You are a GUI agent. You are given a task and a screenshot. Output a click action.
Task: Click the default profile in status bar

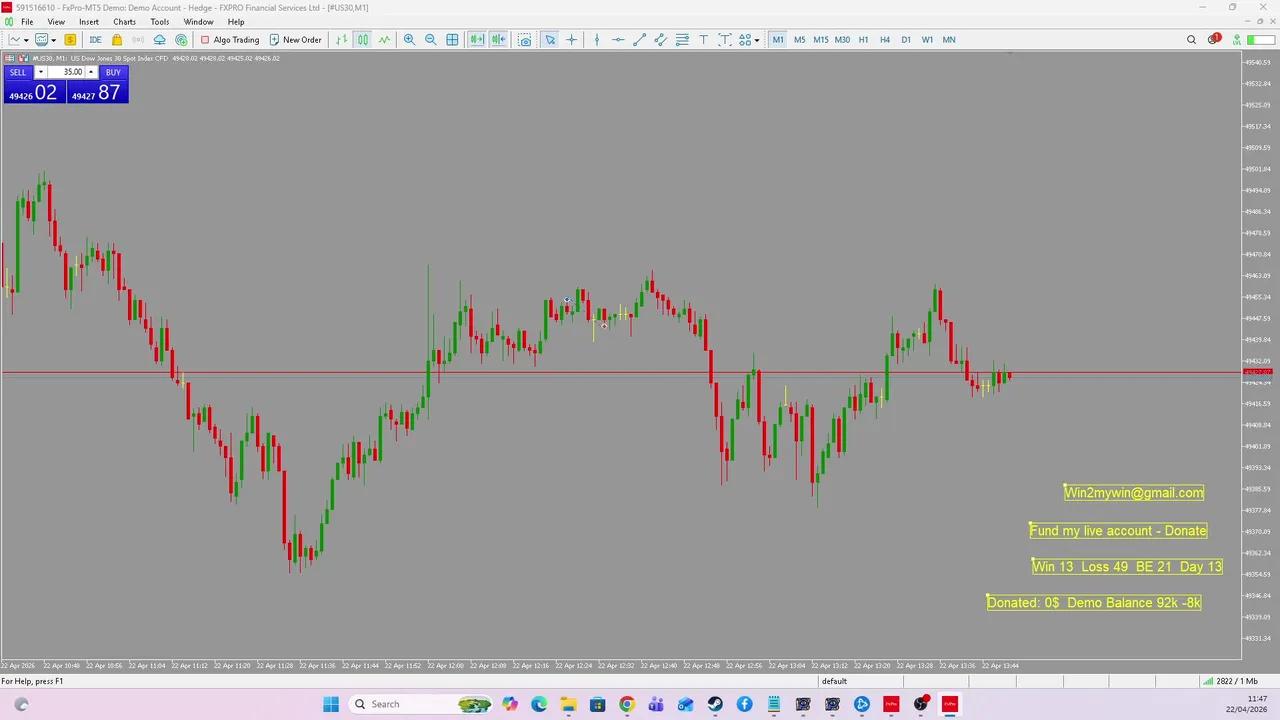(834, 681)
